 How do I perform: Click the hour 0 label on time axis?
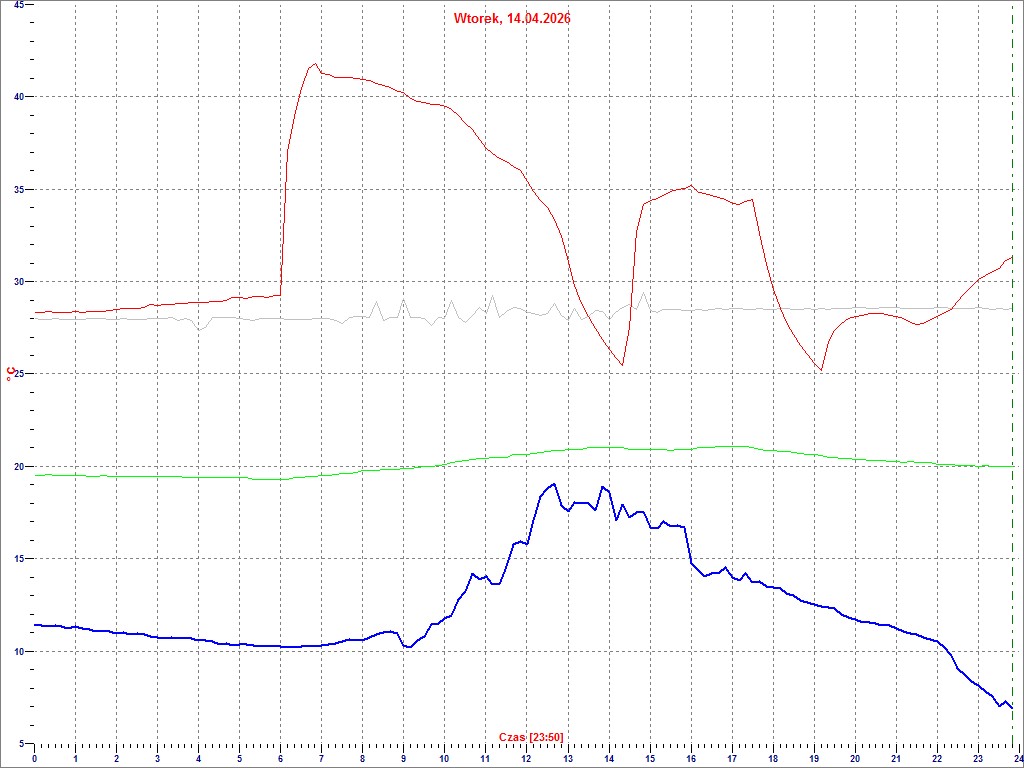pyautogui.click(x=35, y=759)
